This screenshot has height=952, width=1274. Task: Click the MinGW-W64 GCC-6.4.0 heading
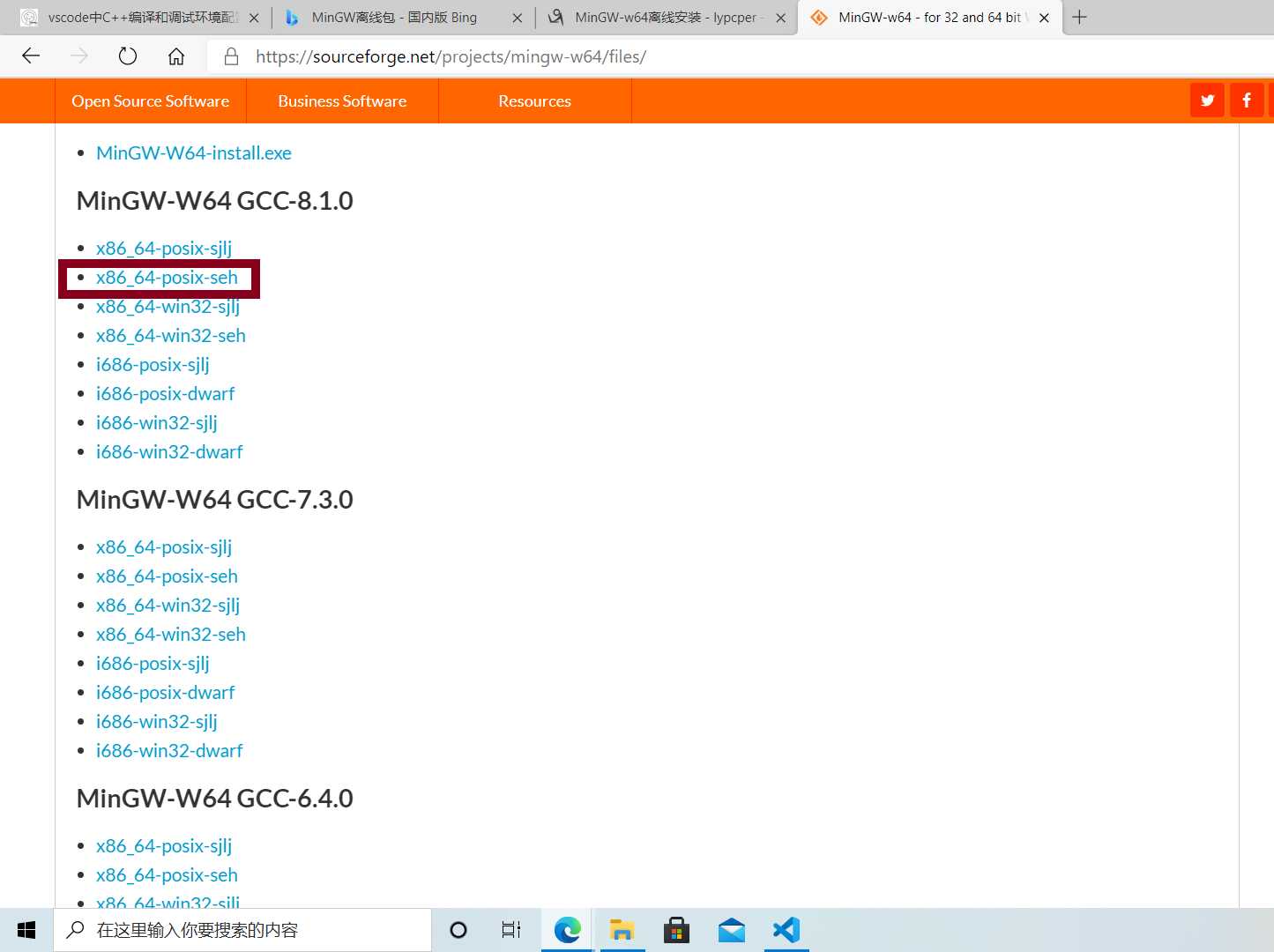click(x=214, y=799)
